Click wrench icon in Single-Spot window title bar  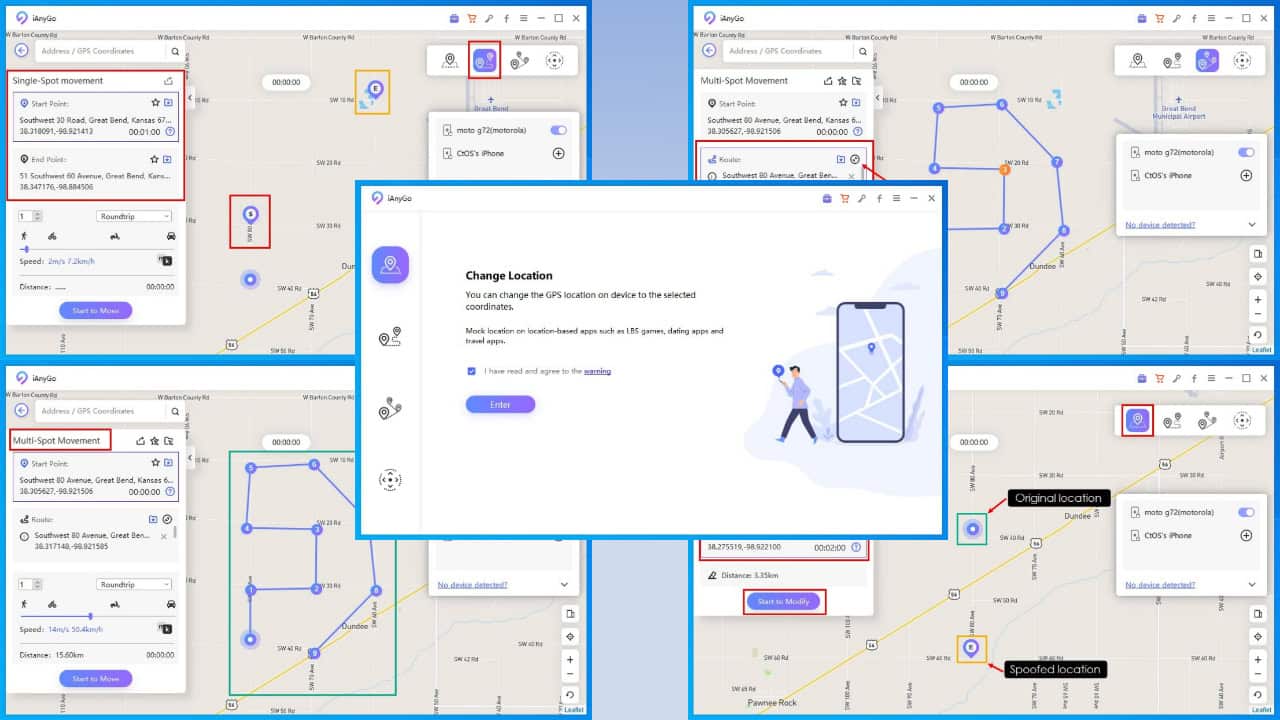(x=488, y=18)
